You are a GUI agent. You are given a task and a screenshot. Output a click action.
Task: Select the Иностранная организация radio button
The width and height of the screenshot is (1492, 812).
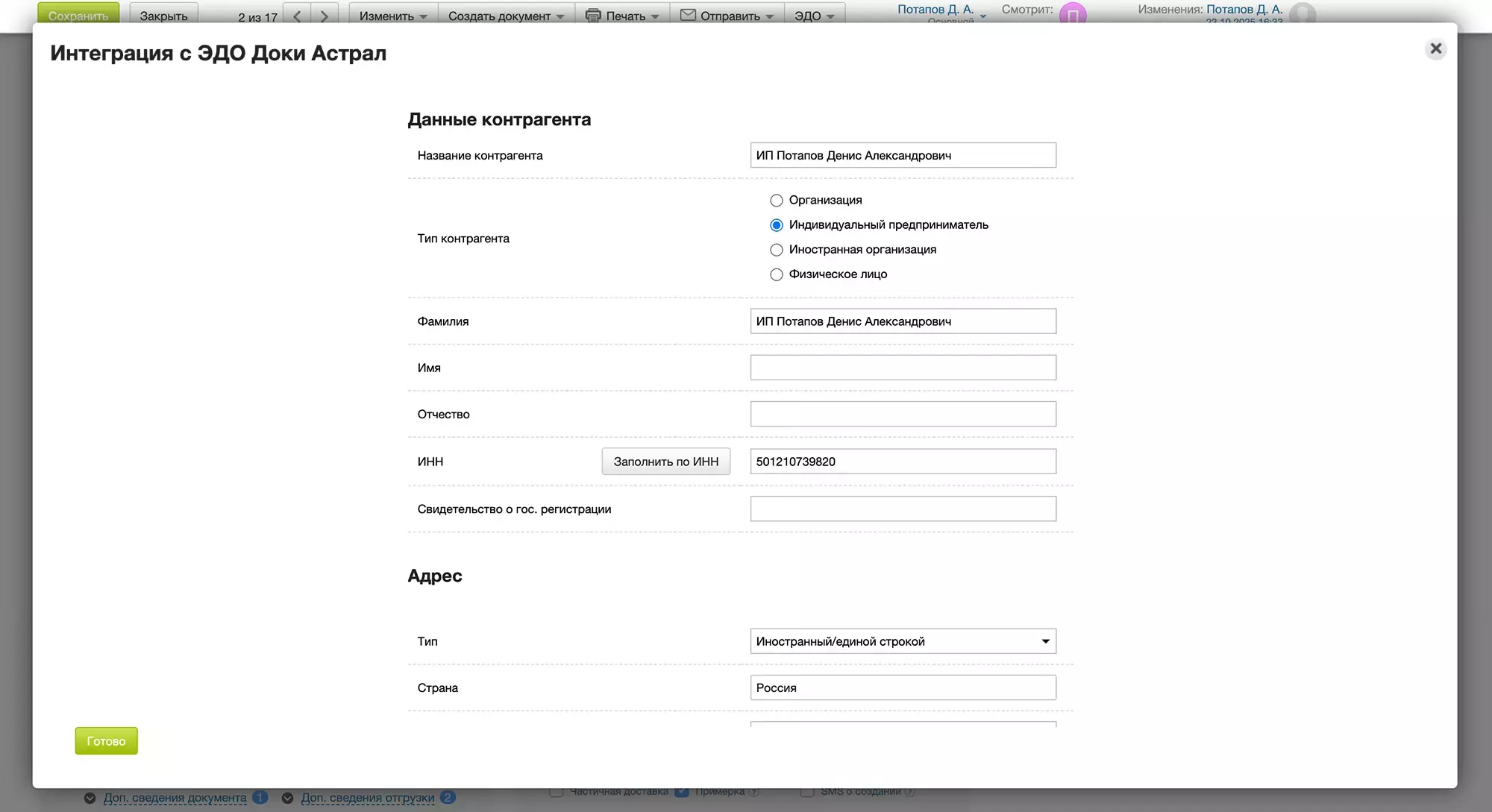[x=777, y=250]
